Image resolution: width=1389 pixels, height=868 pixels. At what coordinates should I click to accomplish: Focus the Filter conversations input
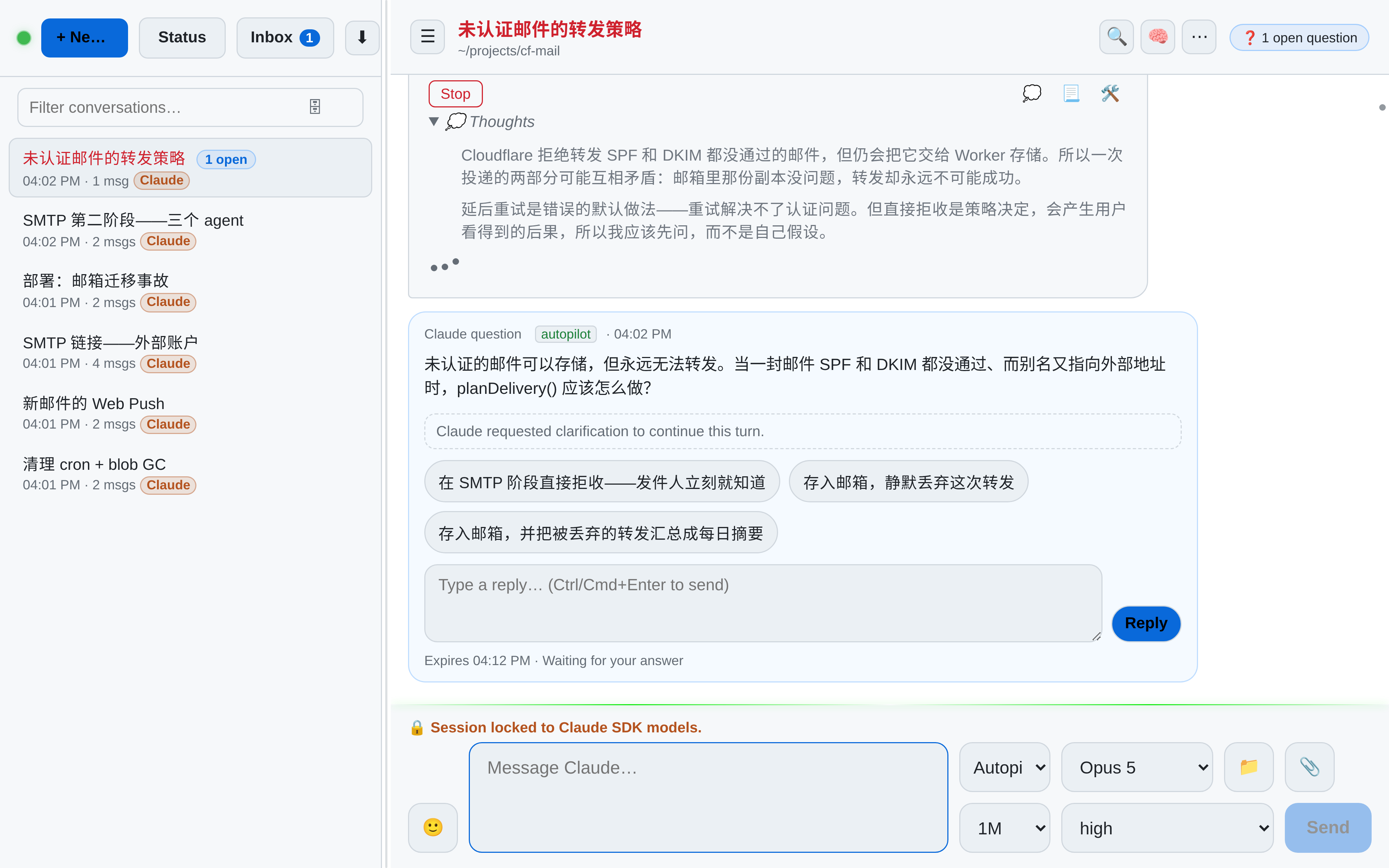point(190,107)
